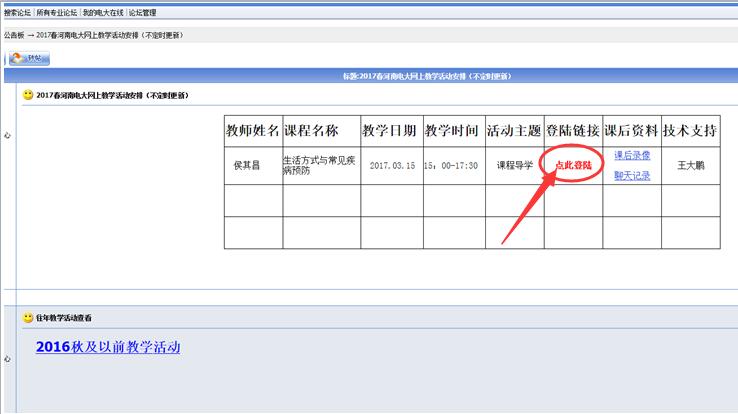Viewport: 738px width, 414px height.
Task: Open the 所有专业论坛 menu
Action: point(56,13)
